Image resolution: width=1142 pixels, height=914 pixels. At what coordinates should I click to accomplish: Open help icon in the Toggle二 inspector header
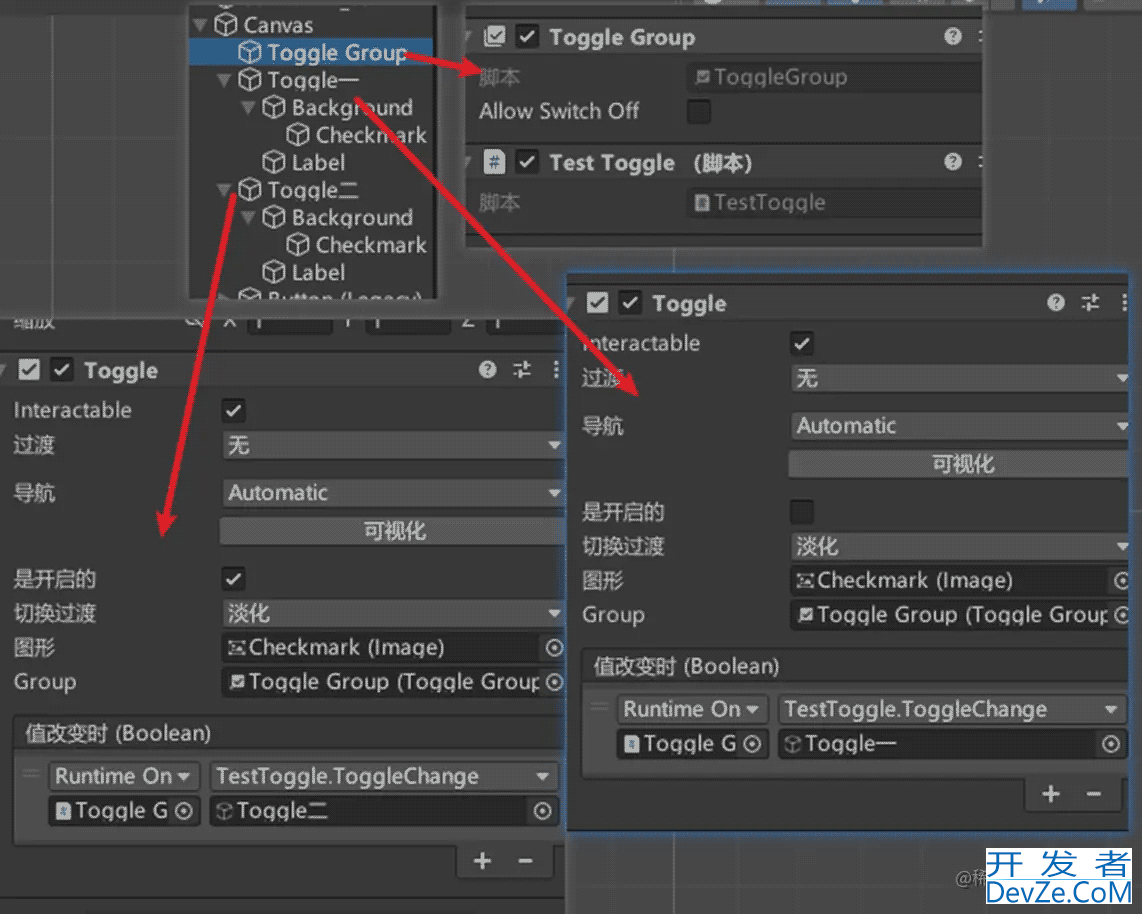coord(487,369)
